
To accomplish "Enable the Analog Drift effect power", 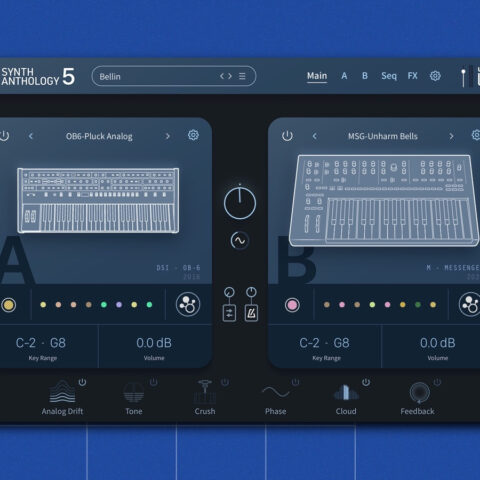I will click(x=82, y=382).
